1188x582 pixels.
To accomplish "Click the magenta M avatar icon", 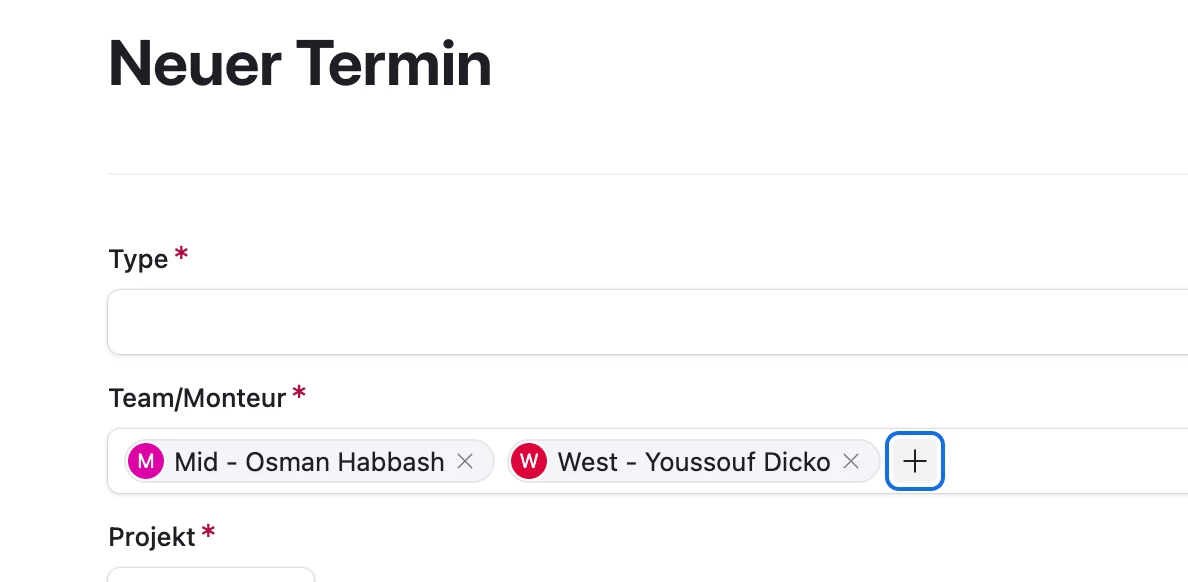I will tap(146, 461).
